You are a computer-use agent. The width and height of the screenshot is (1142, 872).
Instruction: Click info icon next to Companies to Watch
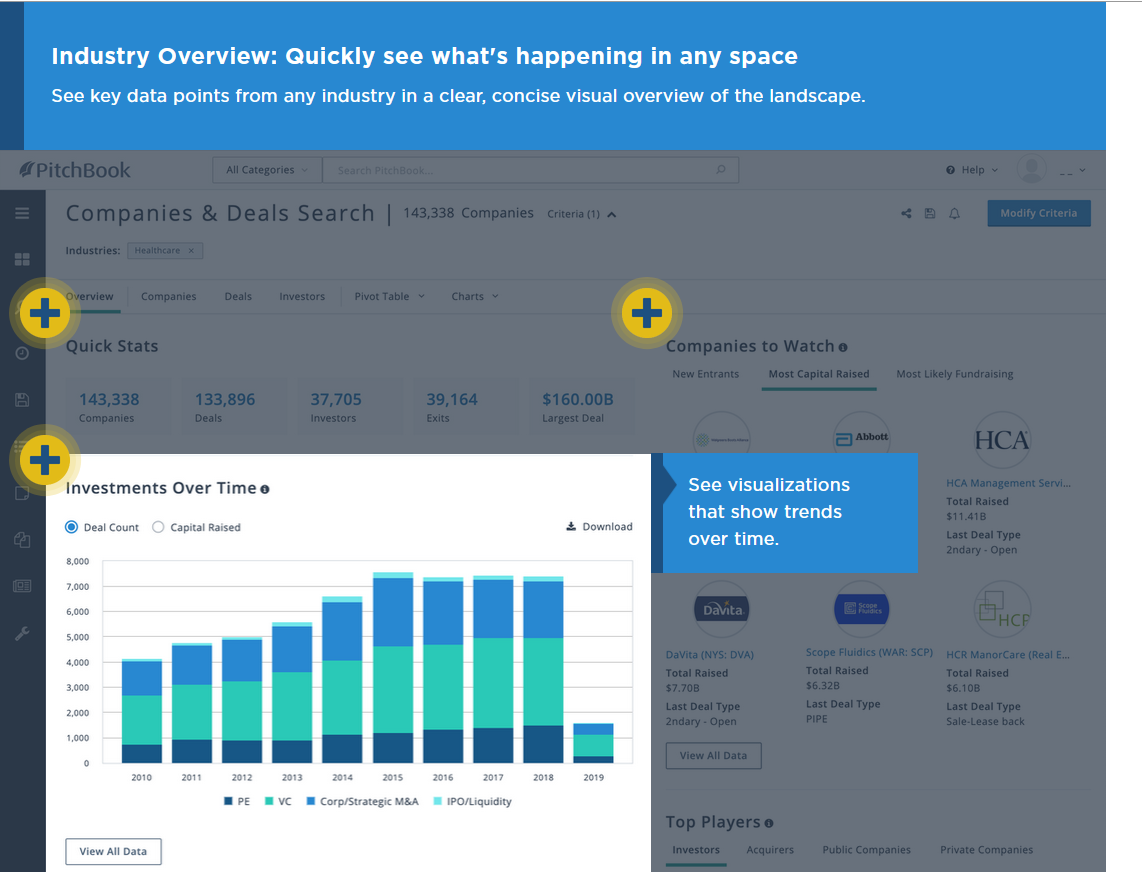[x=843, y=347]
